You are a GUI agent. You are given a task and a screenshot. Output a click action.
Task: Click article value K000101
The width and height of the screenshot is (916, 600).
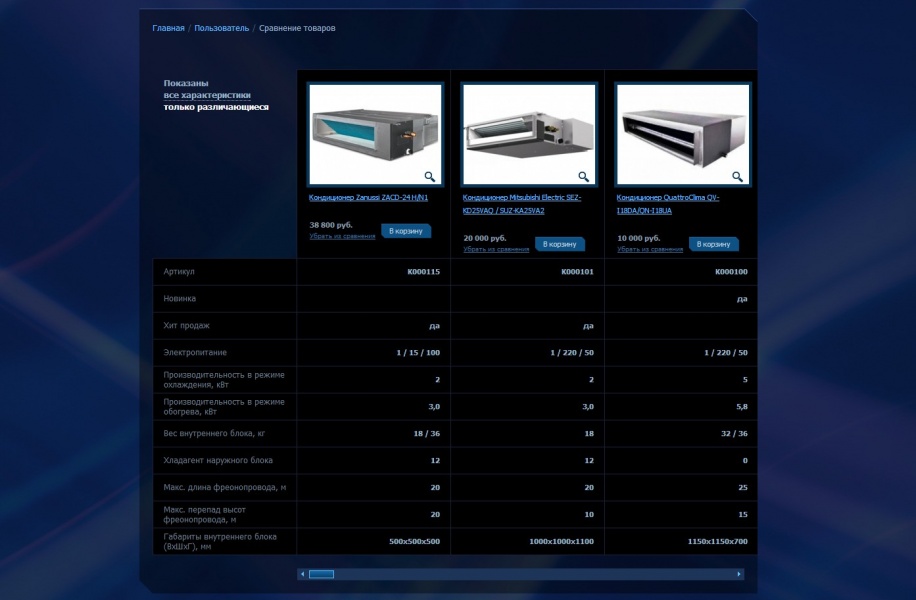577,272
